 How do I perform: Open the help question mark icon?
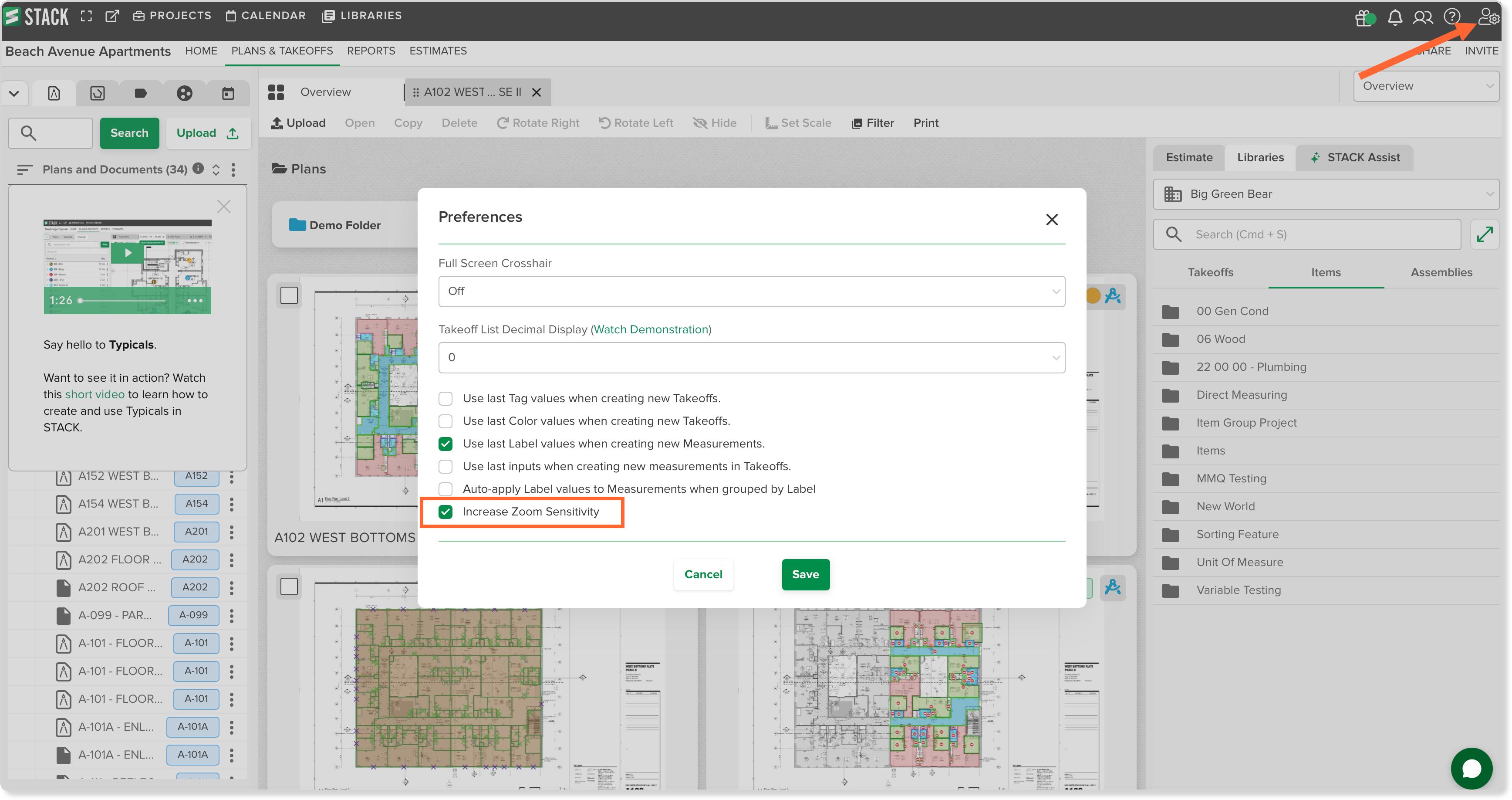(1452, 17)
